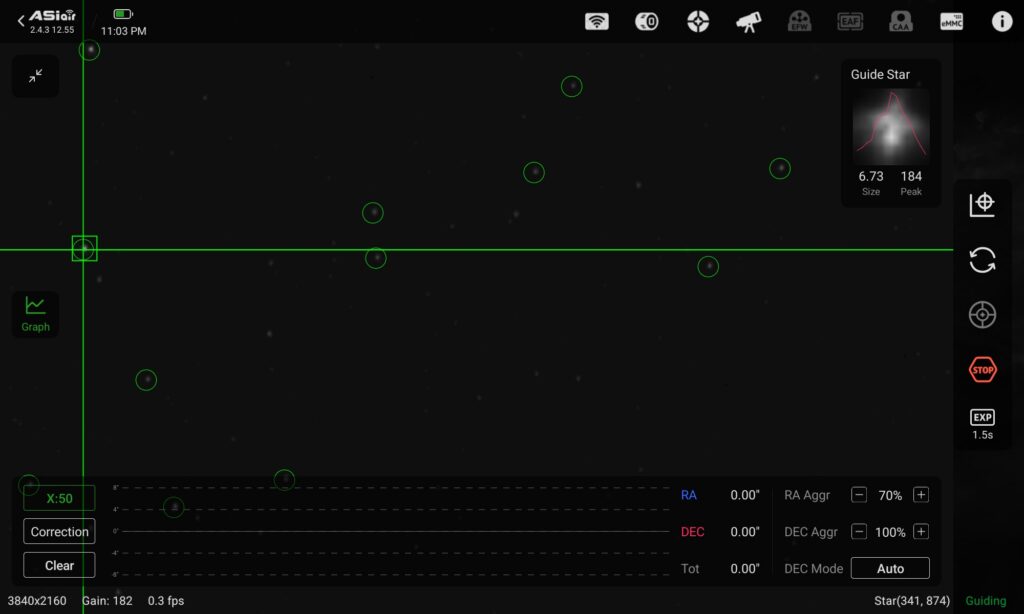Open the guide camera crosshair settings
This screenshot has height=614, width=1024.
698,22
